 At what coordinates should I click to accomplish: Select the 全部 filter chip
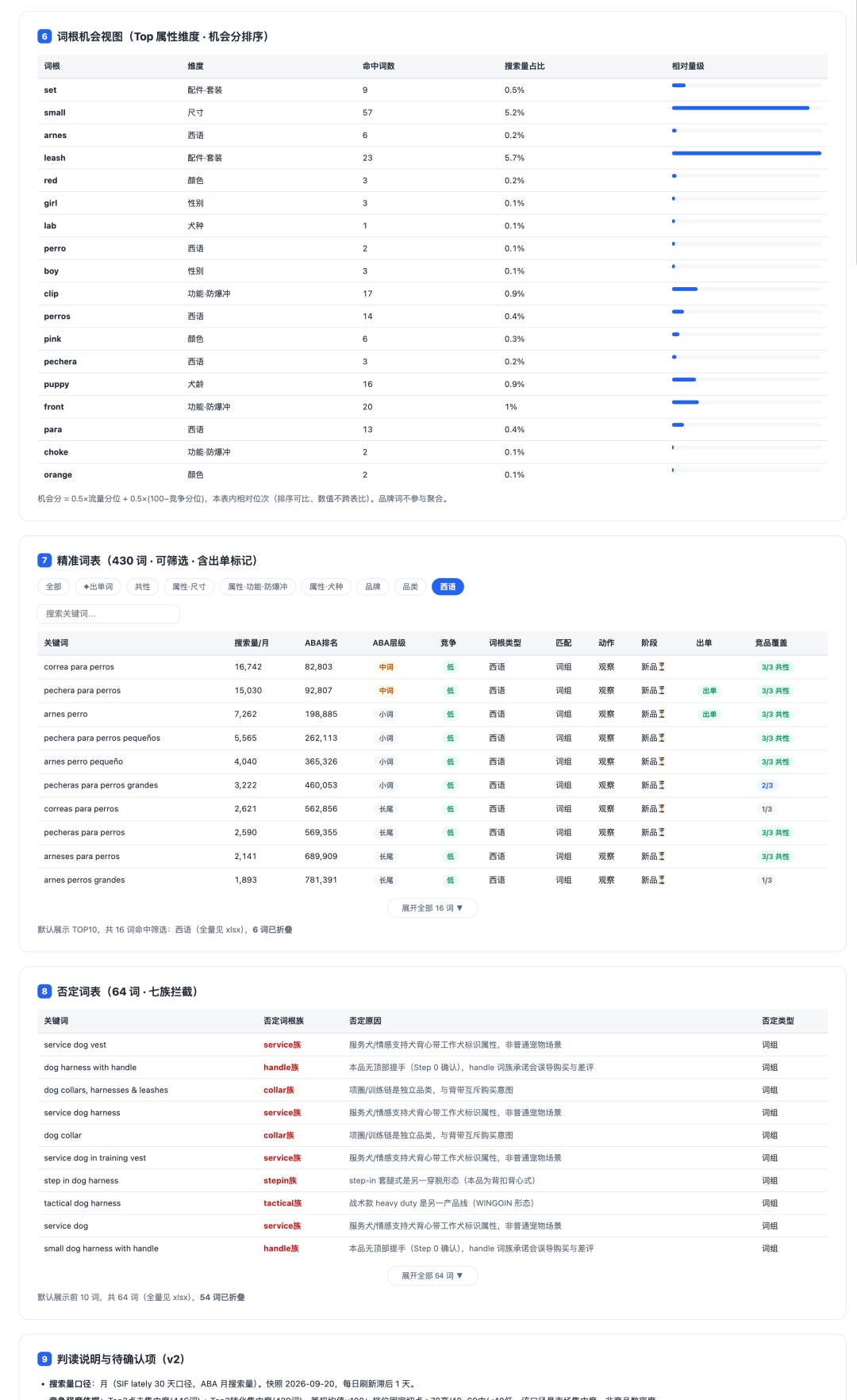[53, 587]
